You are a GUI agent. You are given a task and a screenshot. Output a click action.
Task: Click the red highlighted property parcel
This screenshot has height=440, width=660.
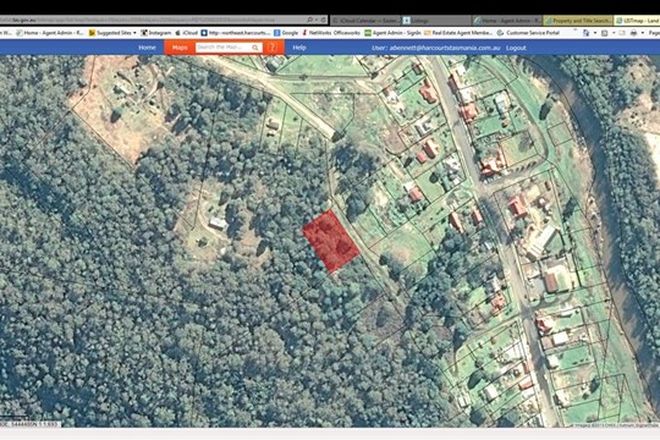[x=331, y=240]
